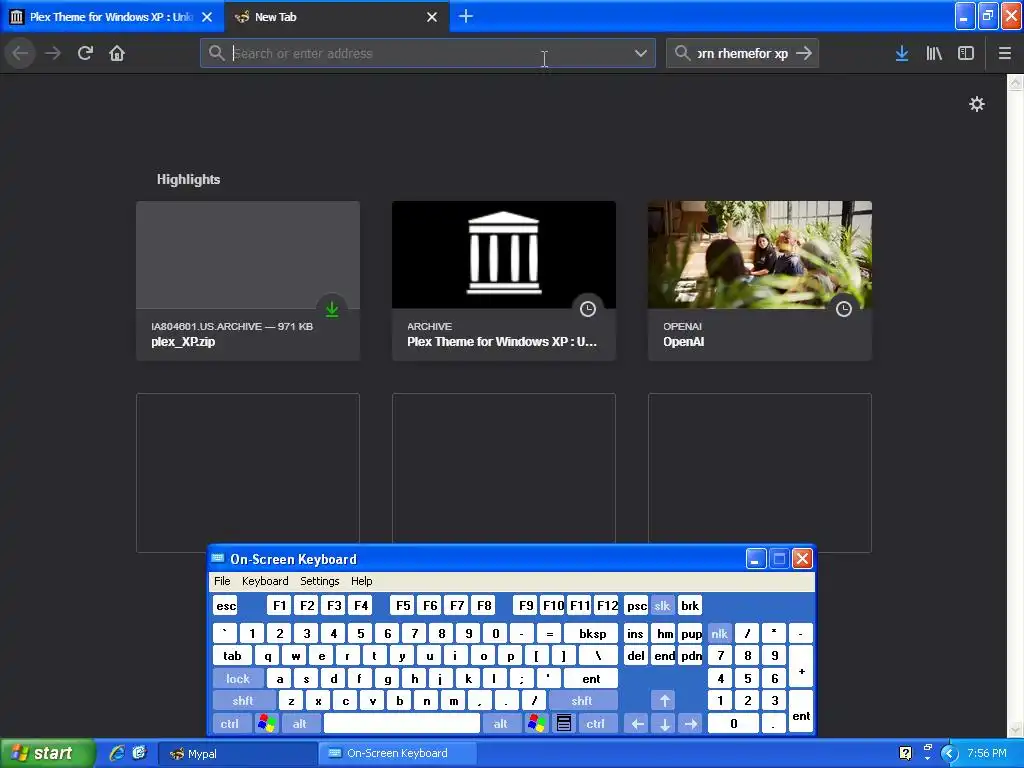
Task: Switch to Mypal taskbar button
Action: pyautogui.click(x=239, y=753)
